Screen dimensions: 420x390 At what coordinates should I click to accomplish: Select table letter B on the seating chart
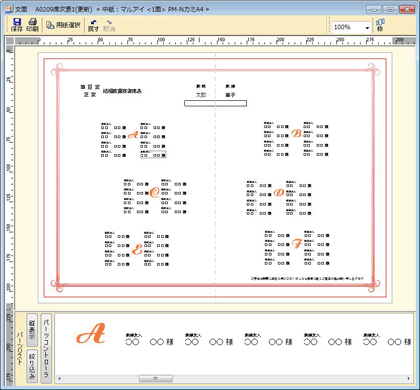tap(296, 134)
